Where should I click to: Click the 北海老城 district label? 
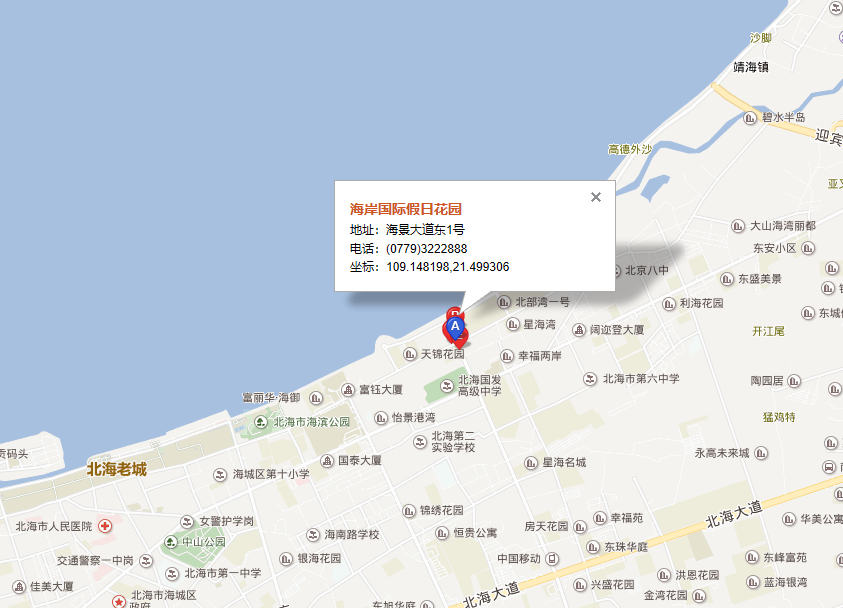coord(117,469)
